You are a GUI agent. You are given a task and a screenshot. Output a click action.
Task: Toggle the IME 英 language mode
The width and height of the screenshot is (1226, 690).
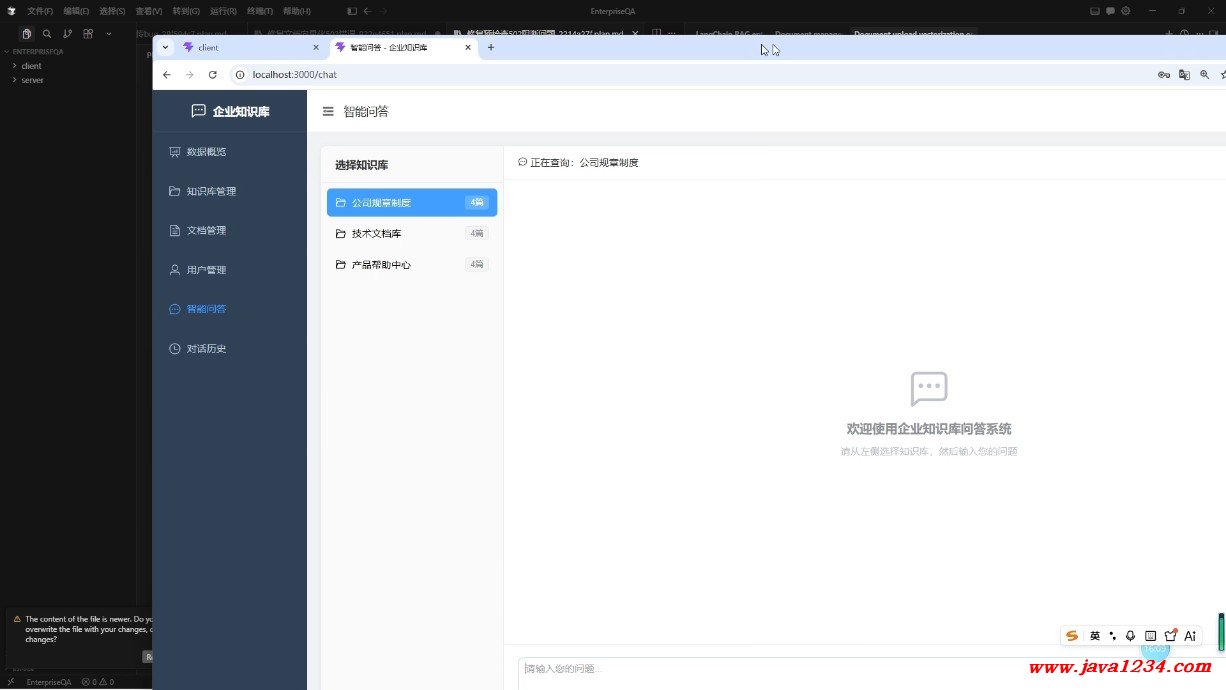[1095, 636]
